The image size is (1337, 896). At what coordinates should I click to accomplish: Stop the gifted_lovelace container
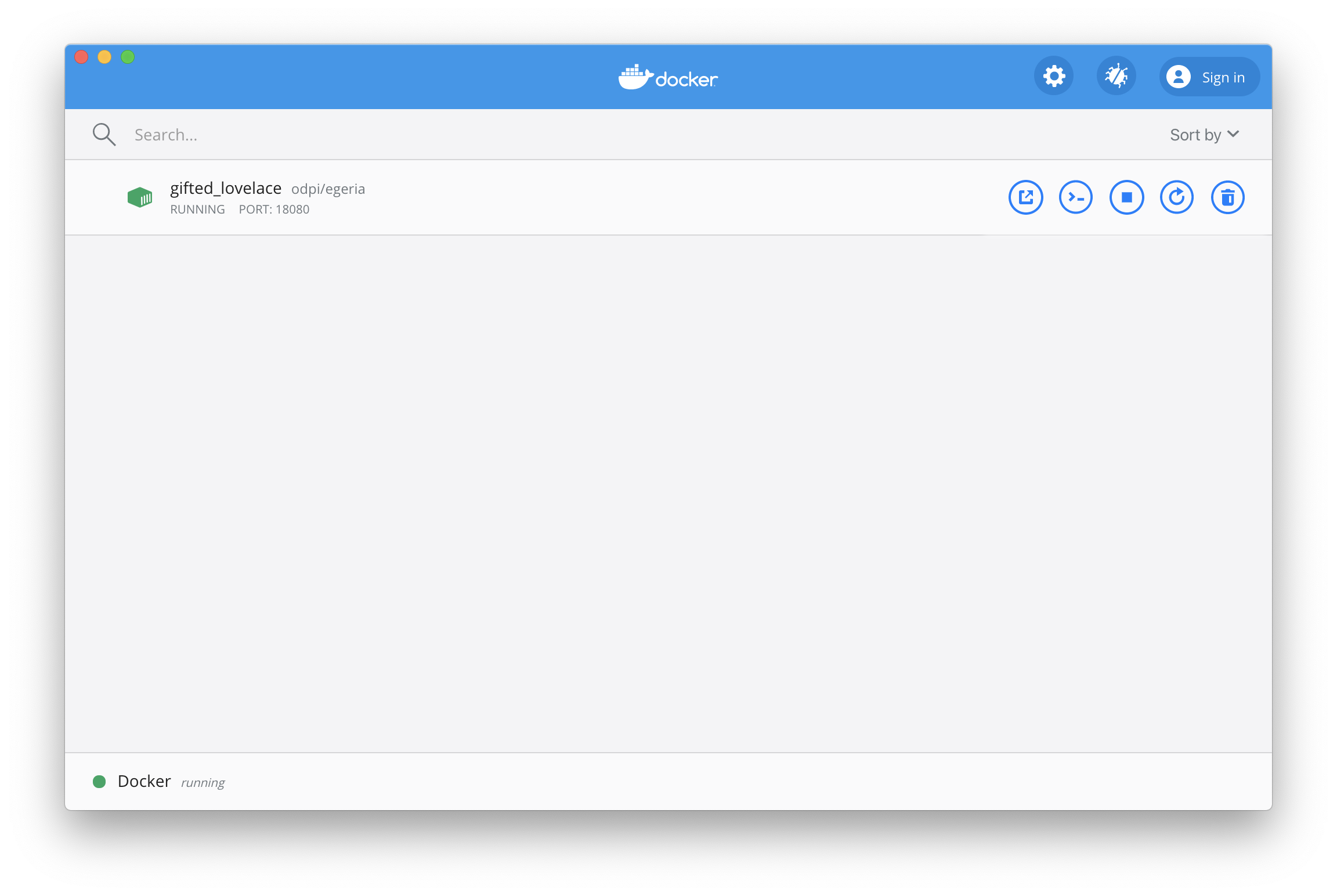pyautogui.click(x=1126, y=197)
